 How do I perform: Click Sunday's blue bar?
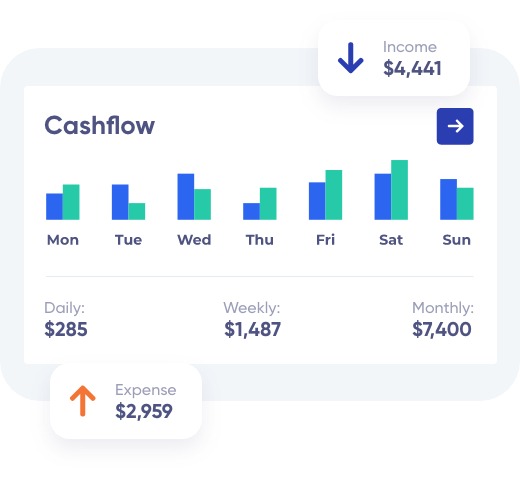coord(448,200)
